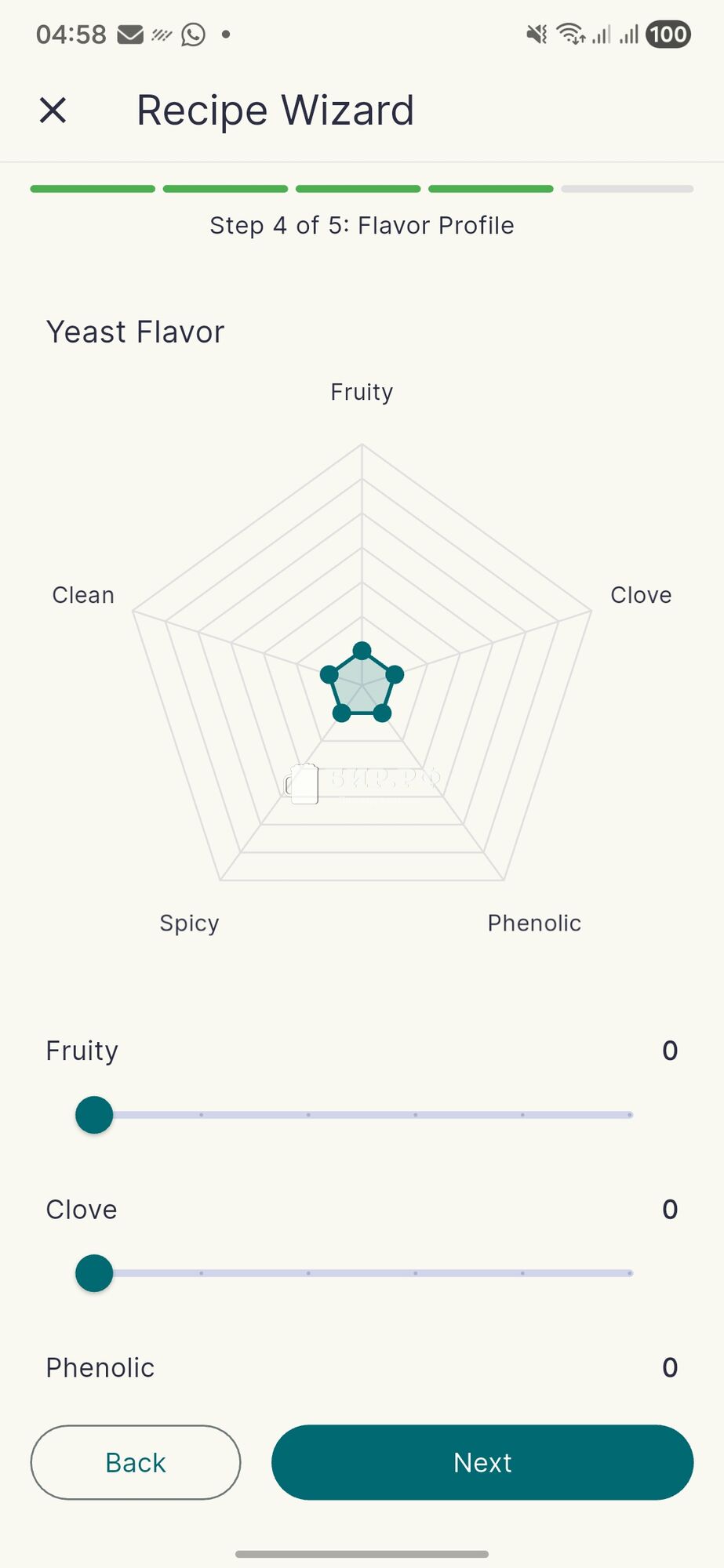This screenshot has width=724, height=1568.
Task: Tap the first step progress bar segment
Action: 93,189
